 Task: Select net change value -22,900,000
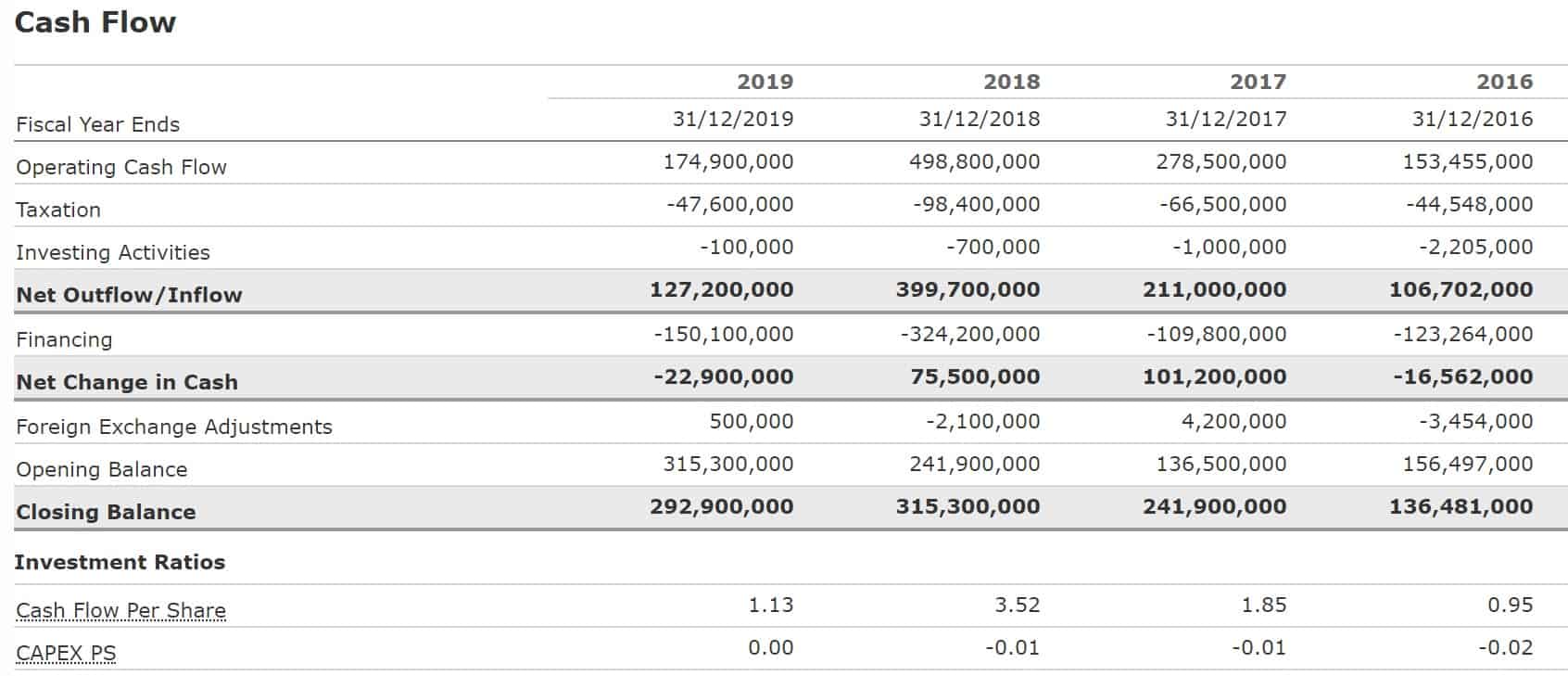coord(724,376)
